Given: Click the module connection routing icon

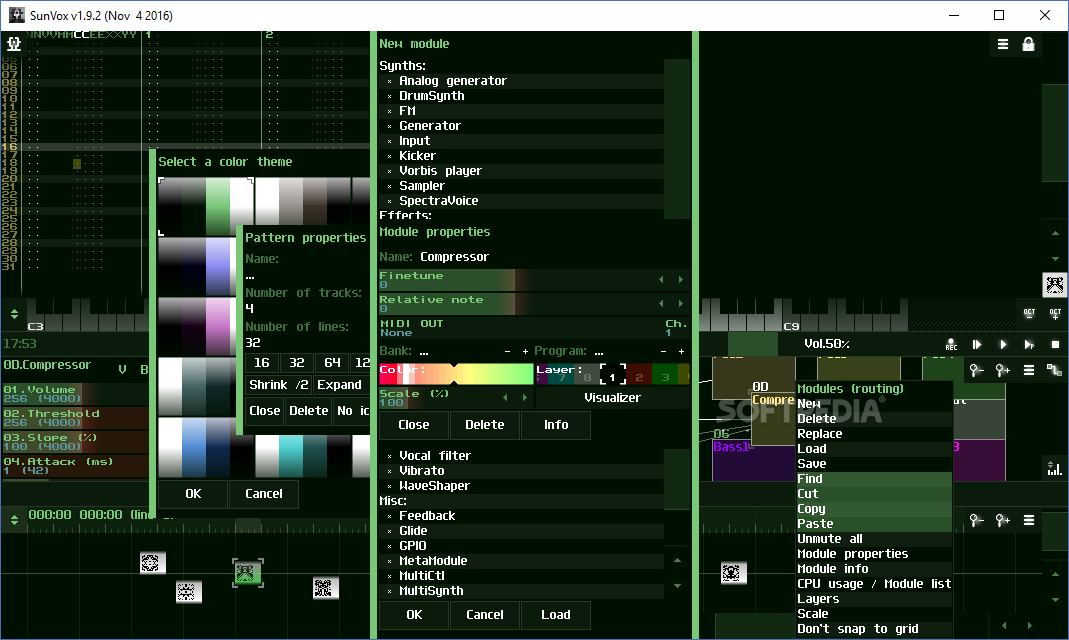Looking at the screenshot, I should tap(1054, 370).
